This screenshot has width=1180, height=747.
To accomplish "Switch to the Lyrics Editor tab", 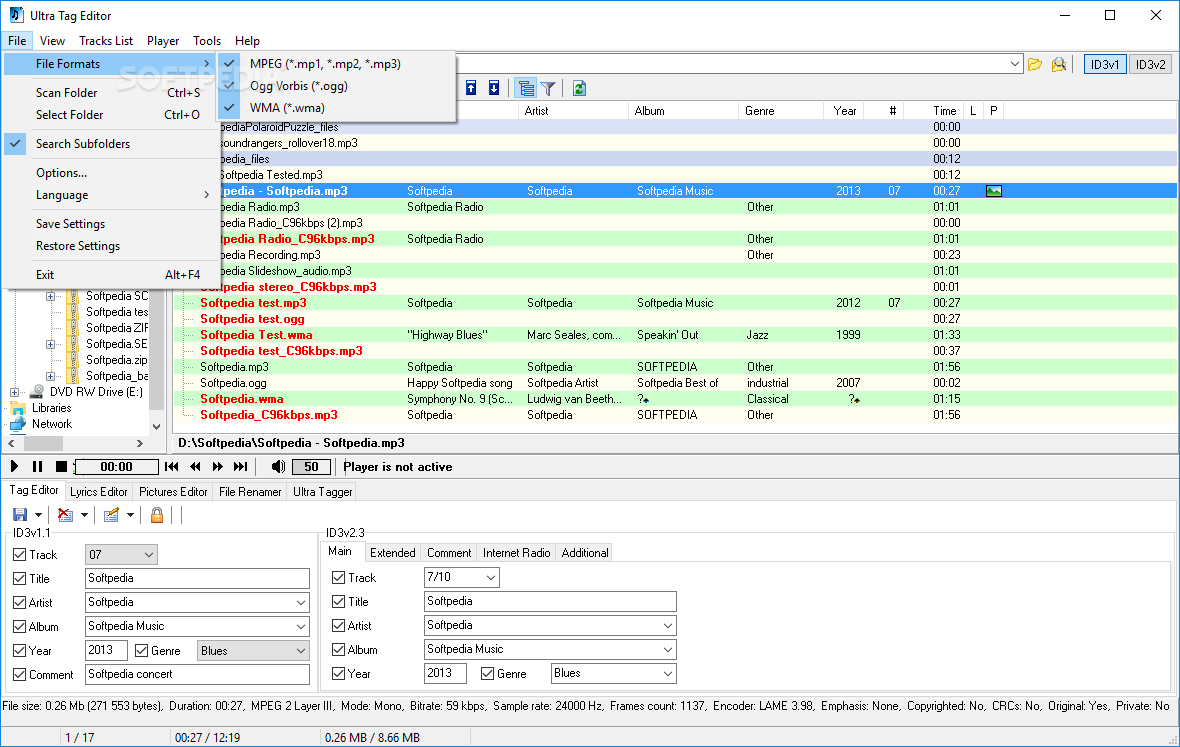I will [x=99, y=492].
